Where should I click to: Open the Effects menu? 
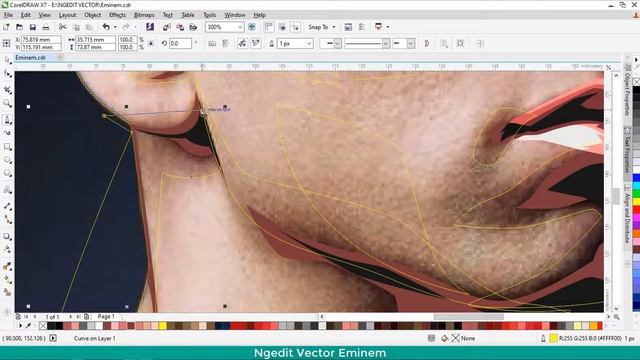pyautogui.click(x=118, y=15)
